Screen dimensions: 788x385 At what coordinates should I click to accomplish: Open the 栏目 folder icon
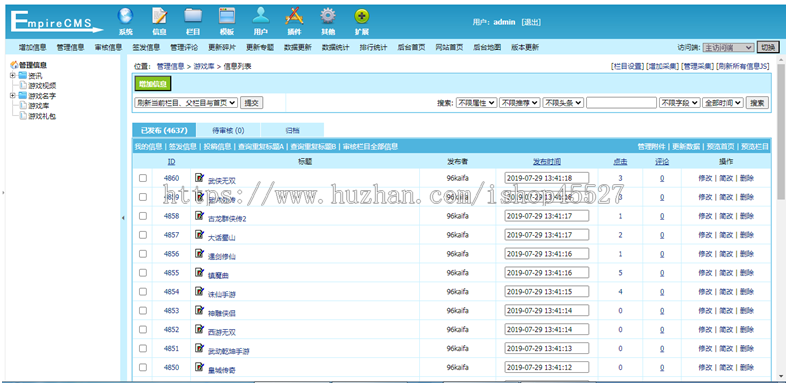tap(193, 17)
